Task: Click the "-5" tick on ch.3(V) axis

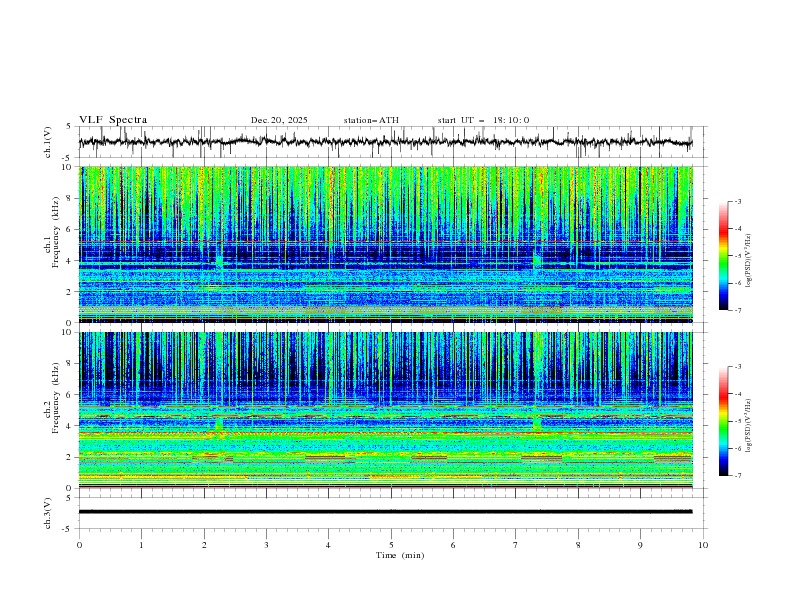Action: click(68, 529)
